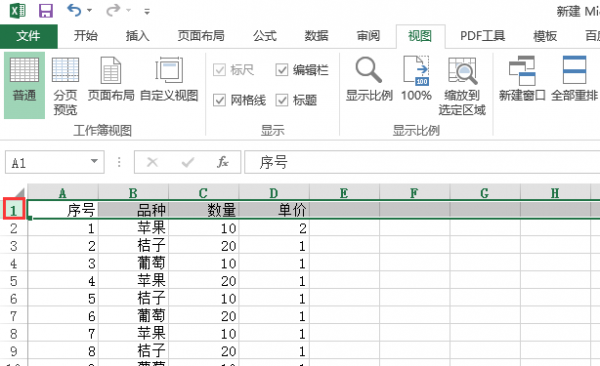The image size is (600, 366).
Task: Click cell B2 containing 苹果
Action: click(133, 228)
